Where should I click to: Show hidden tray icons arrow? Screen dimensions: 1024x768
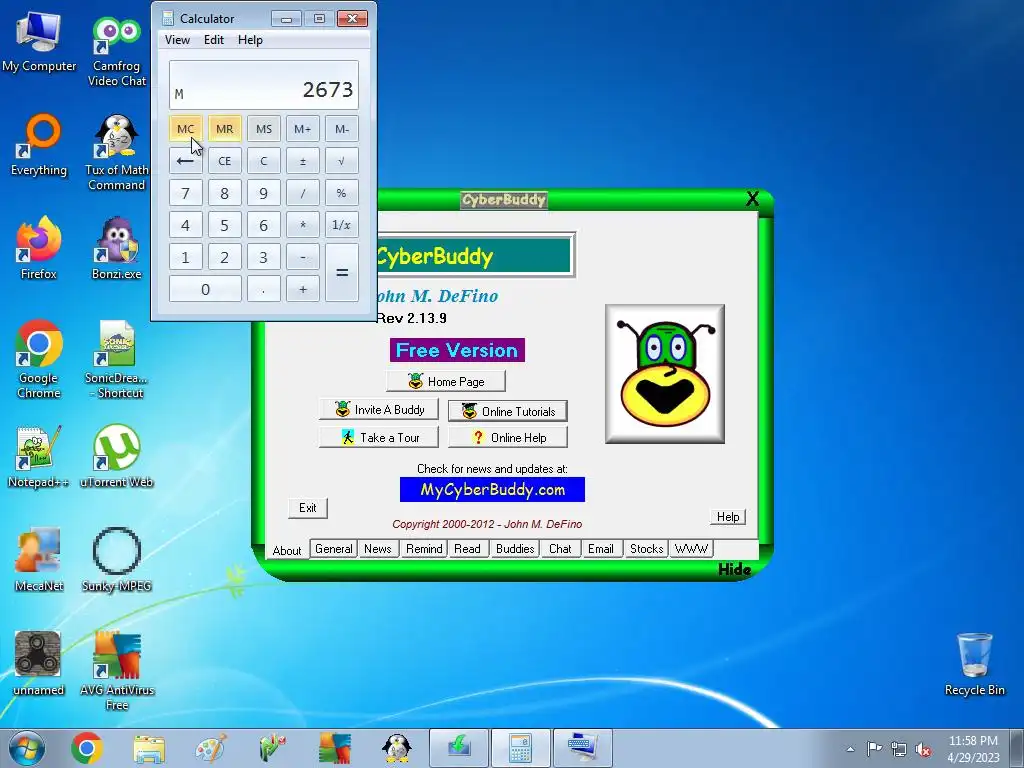[x=850, y=749]
